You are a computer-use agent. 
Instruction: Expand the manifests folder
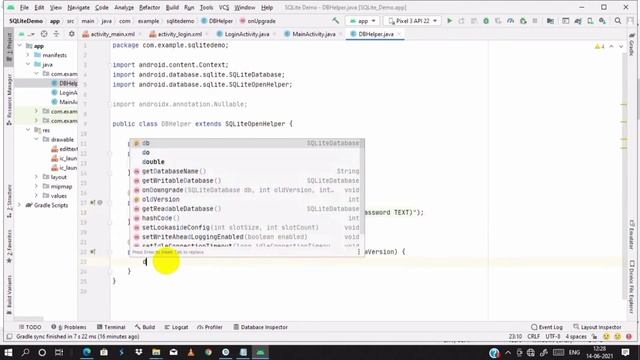[x=28, y=55]
